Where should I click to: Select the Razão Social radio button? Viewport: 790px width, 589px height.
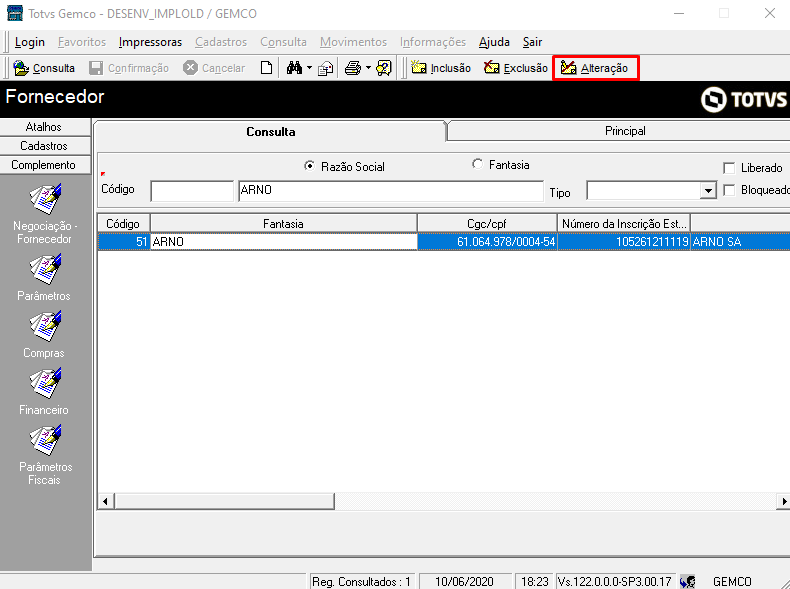coord(309,166)
